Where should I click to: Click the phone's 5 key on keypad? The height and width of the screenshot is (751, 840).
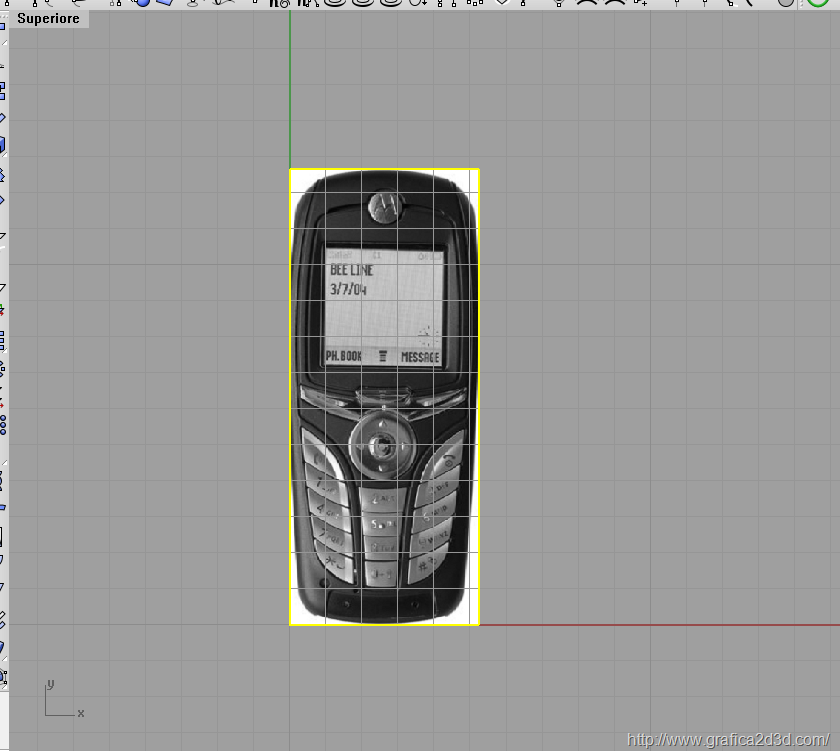coord(381,523)
